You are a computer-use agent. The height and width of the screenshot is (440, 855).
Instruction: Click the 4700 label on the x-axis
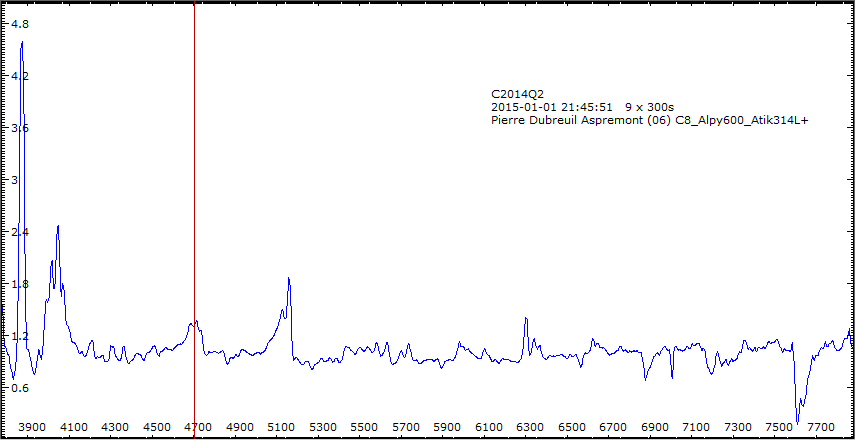(199, 427)
